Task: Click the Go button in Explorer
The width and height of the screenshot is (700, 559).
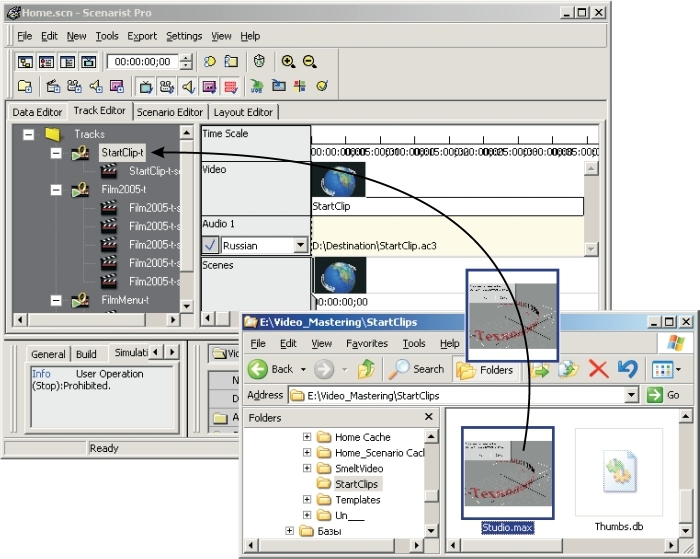Action: click(664, 395)
